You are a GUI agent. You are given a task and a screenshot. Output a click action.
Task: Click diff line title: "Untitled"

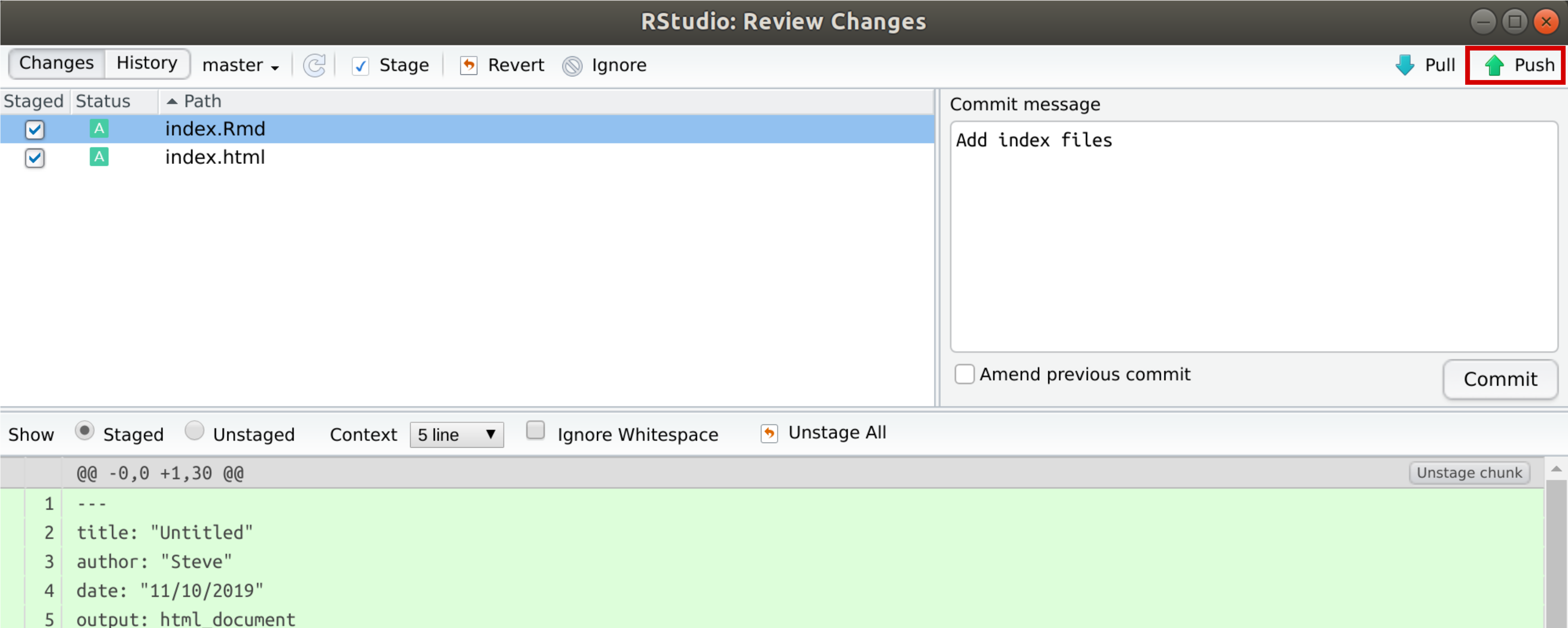(164, 533)
